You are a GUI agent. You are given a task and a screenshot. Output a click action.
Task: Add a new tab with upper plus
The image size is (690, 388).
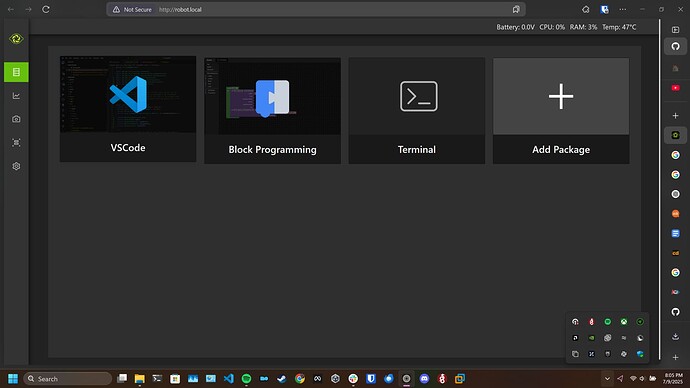click(x=675, y=116)
